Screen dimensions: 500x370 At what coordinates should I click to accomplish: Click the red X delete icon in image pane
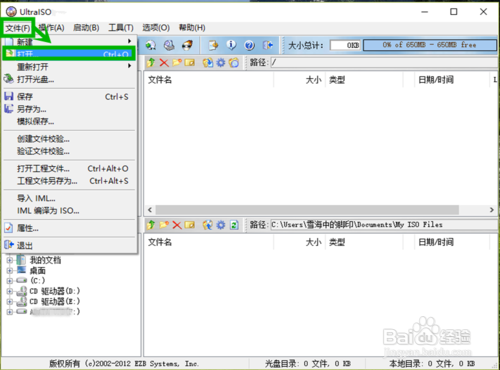(x=164, y=62)
